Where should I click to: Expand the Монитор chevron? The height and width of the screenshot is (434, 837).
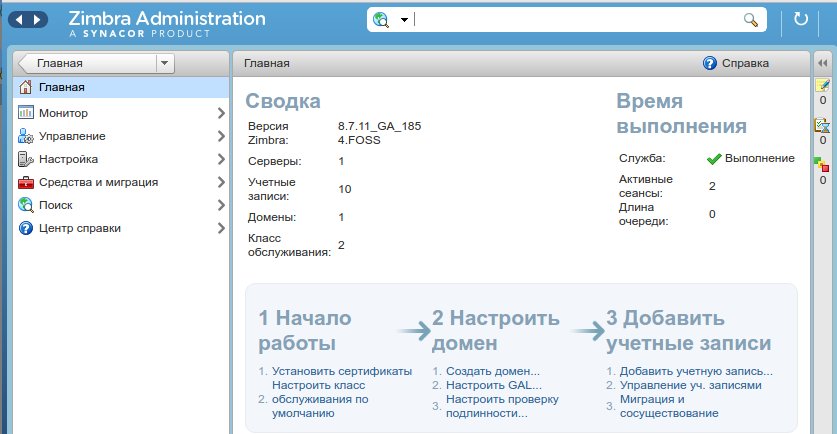coord(221,113)
